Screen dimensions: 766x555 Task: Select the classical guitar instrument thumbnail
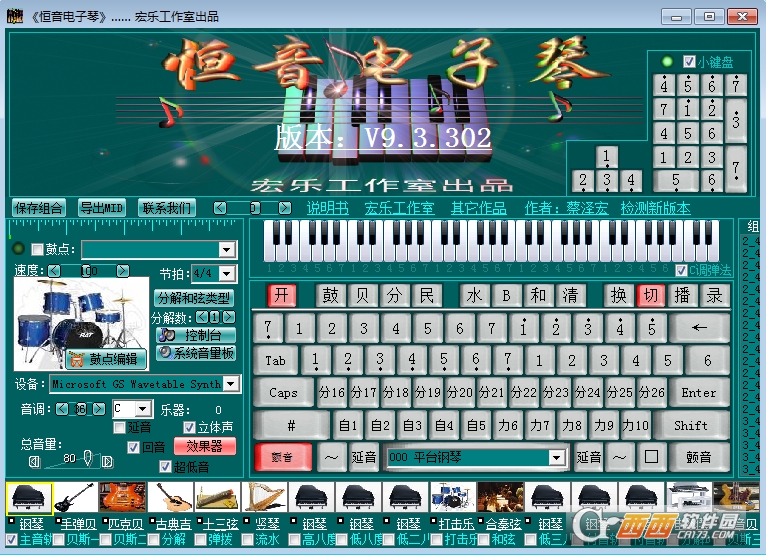(x=170, y=497)
